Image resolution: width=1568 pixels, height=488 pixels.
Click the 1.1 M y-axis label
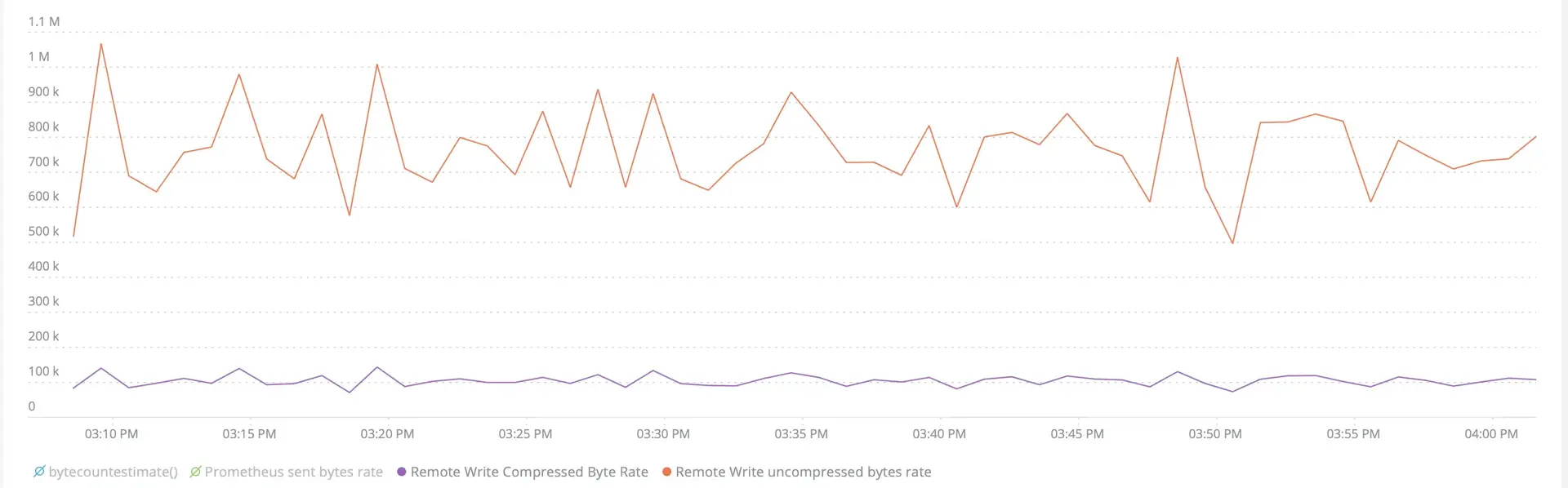pyautogui.click(x=43, y=22)
